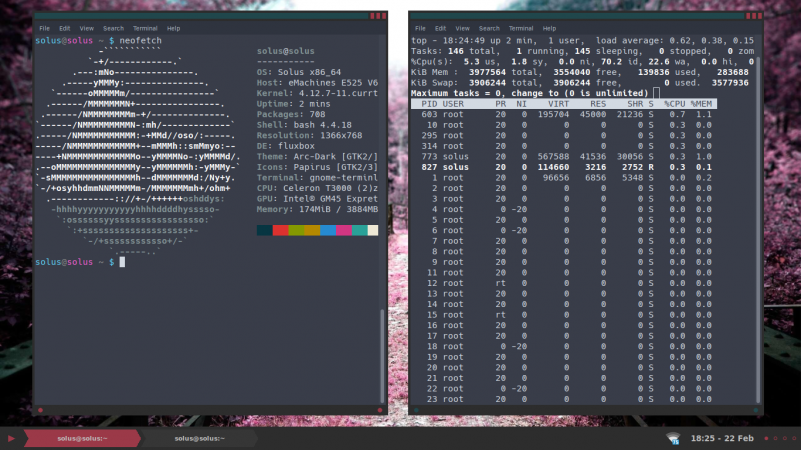This screenshot has width=801, height=450.
Task: Click the 'KiB Swap' summary line in top
Action: [580, 83]
